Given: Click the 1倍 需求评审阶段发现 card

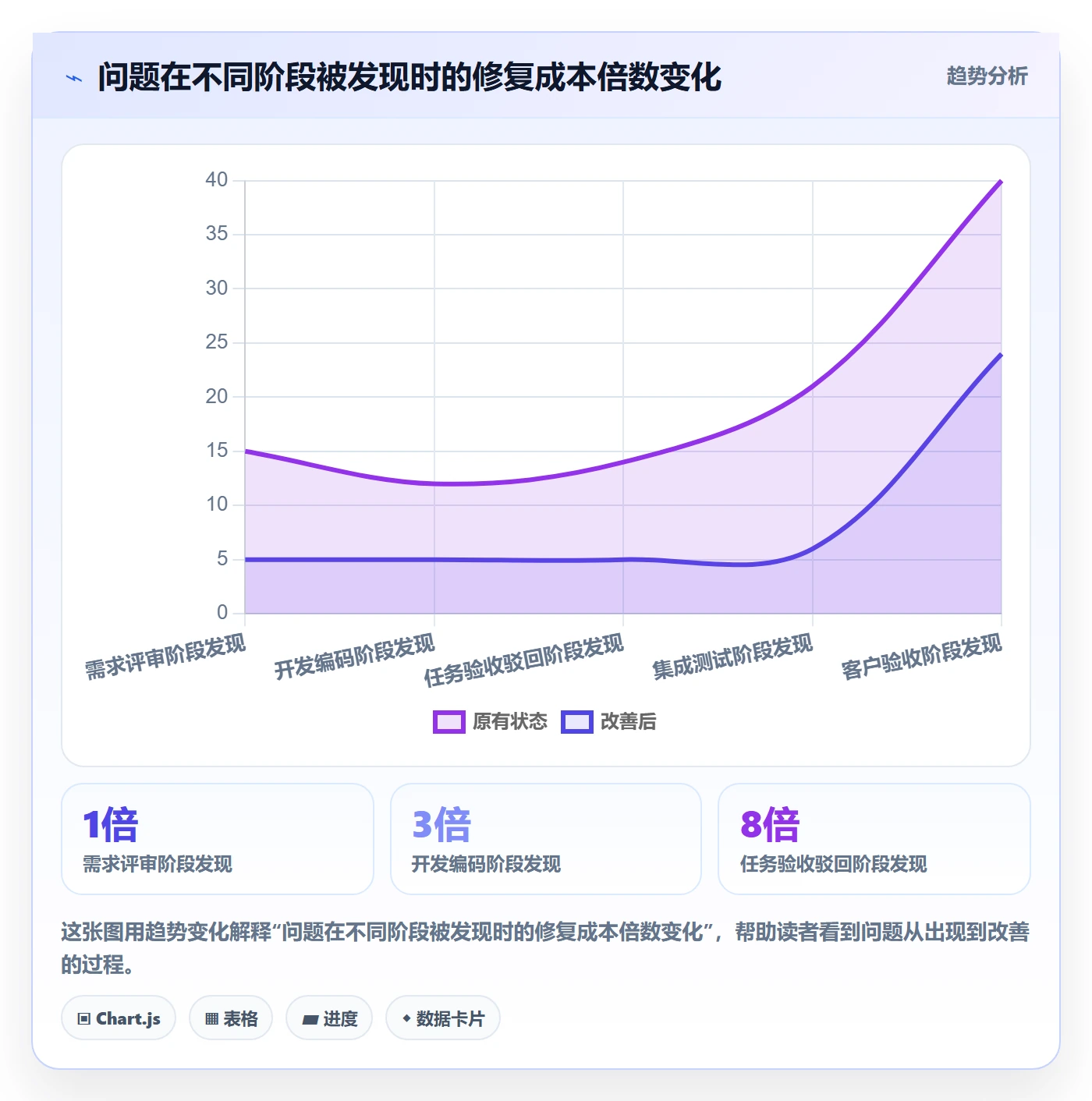Looking at the screenshot, I should (218, 839).
